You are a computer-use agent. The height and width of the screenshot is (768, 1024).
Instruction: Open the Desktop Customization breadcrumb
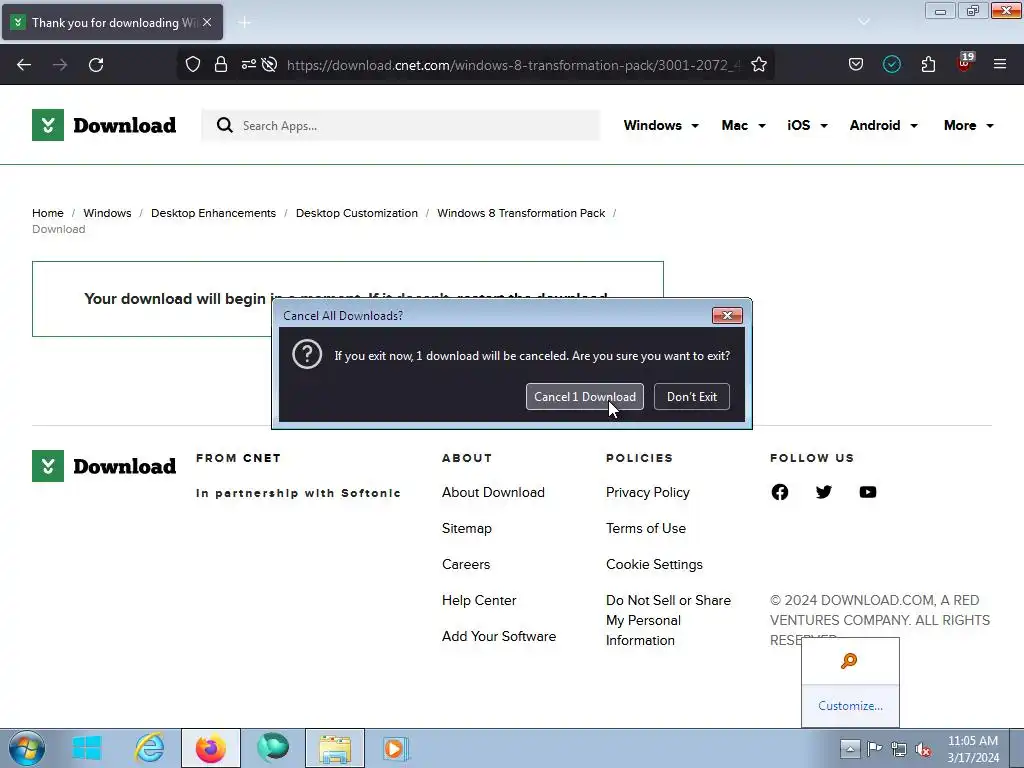[357, 213]
